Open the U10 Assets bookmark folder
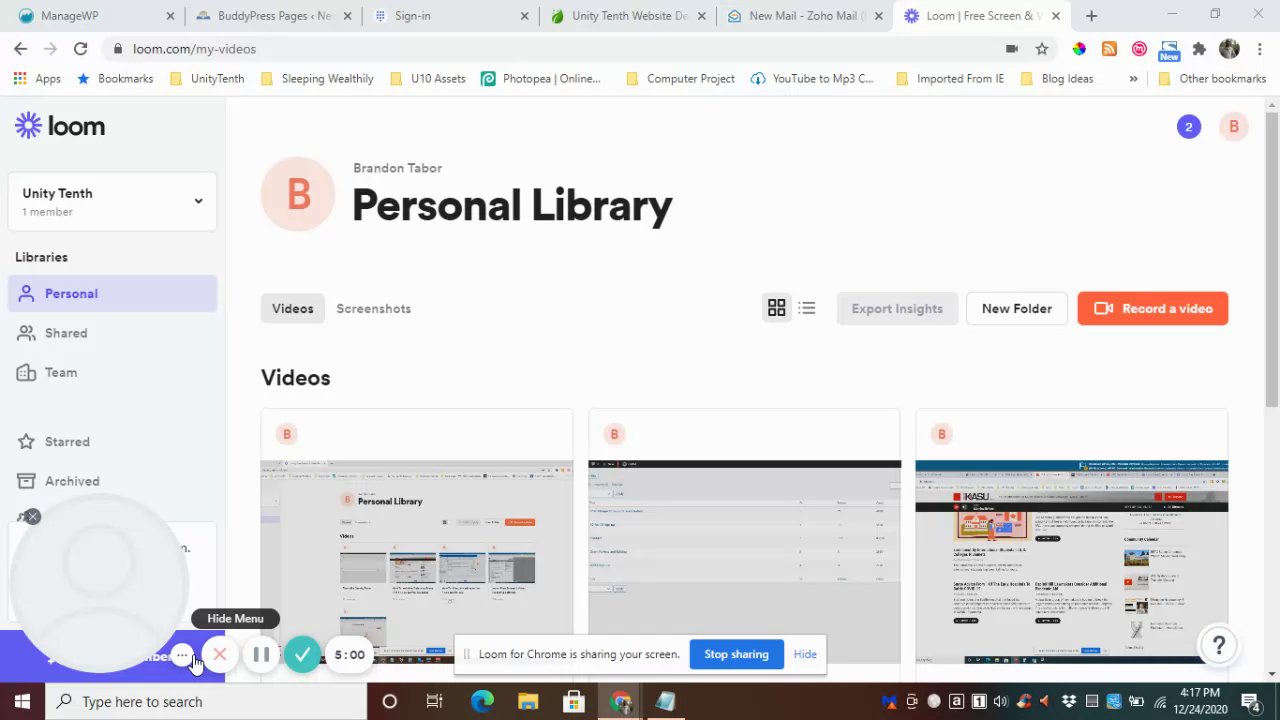The height and width of the screenshot is (720, 1280). pyautogui.click(x=427, y=79)
